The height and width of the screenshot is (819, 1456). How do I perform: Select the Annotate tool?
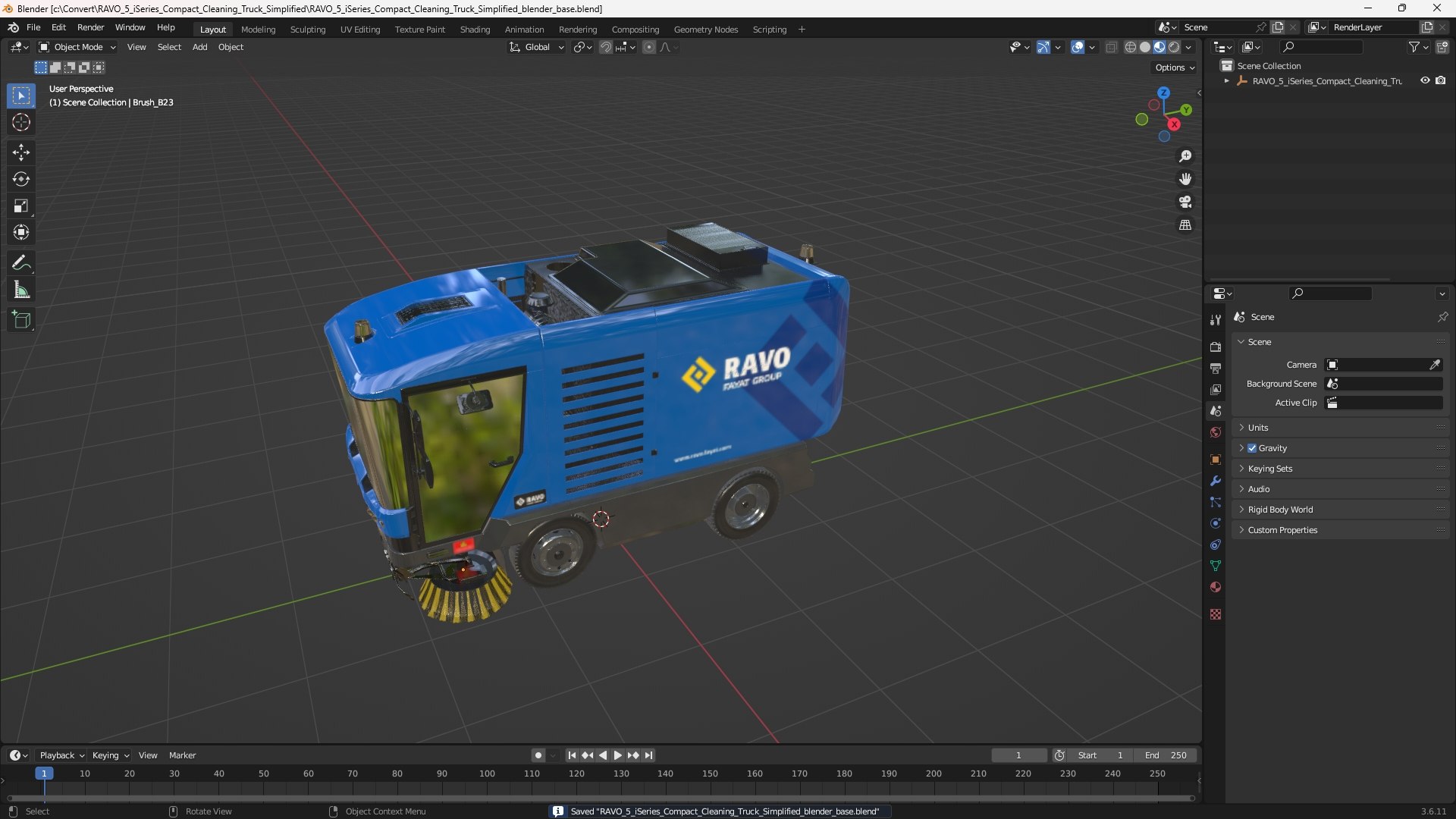[21, 263]
